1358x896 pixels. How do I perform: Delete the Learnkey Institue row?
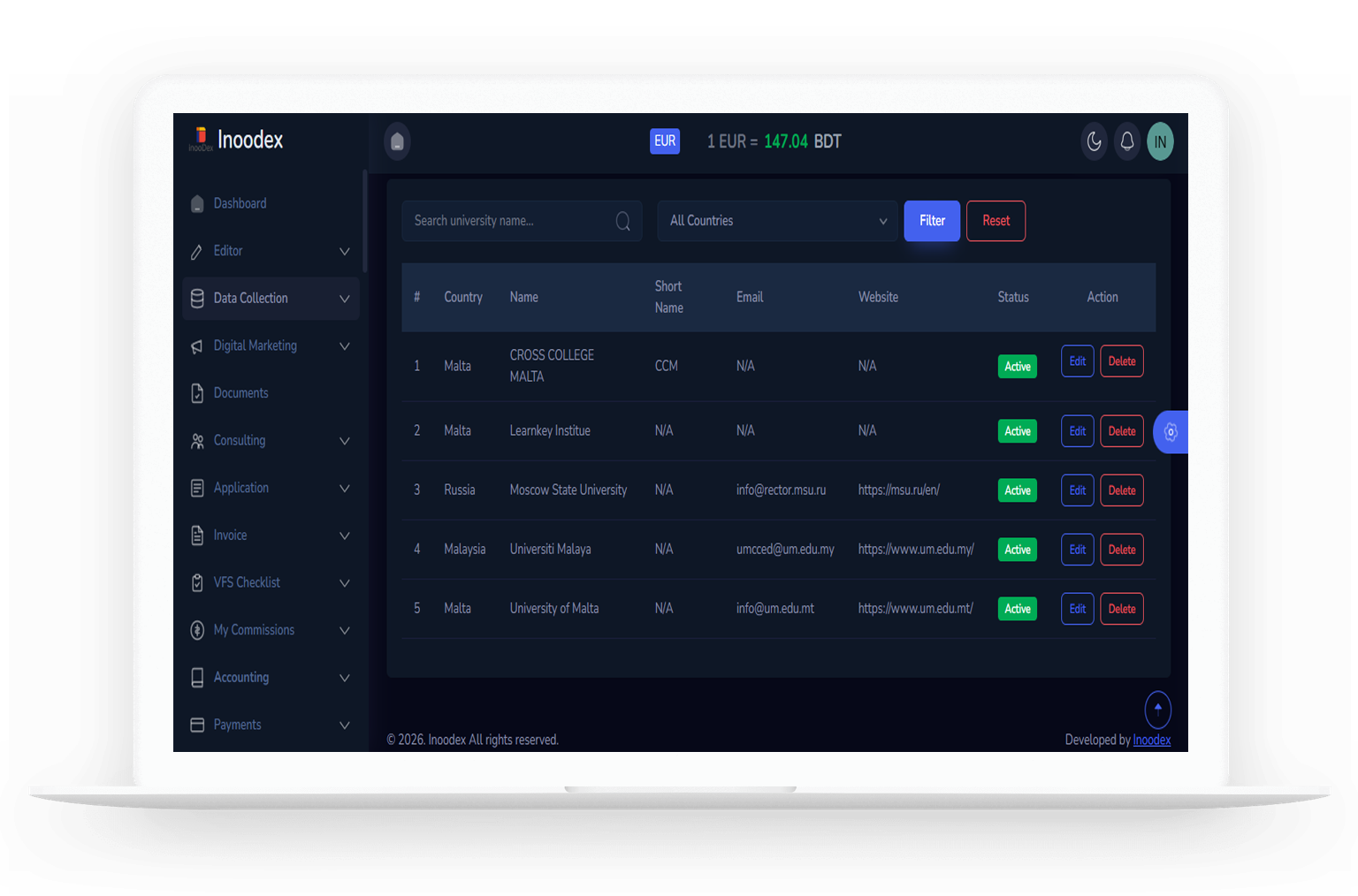(1122, 431)
